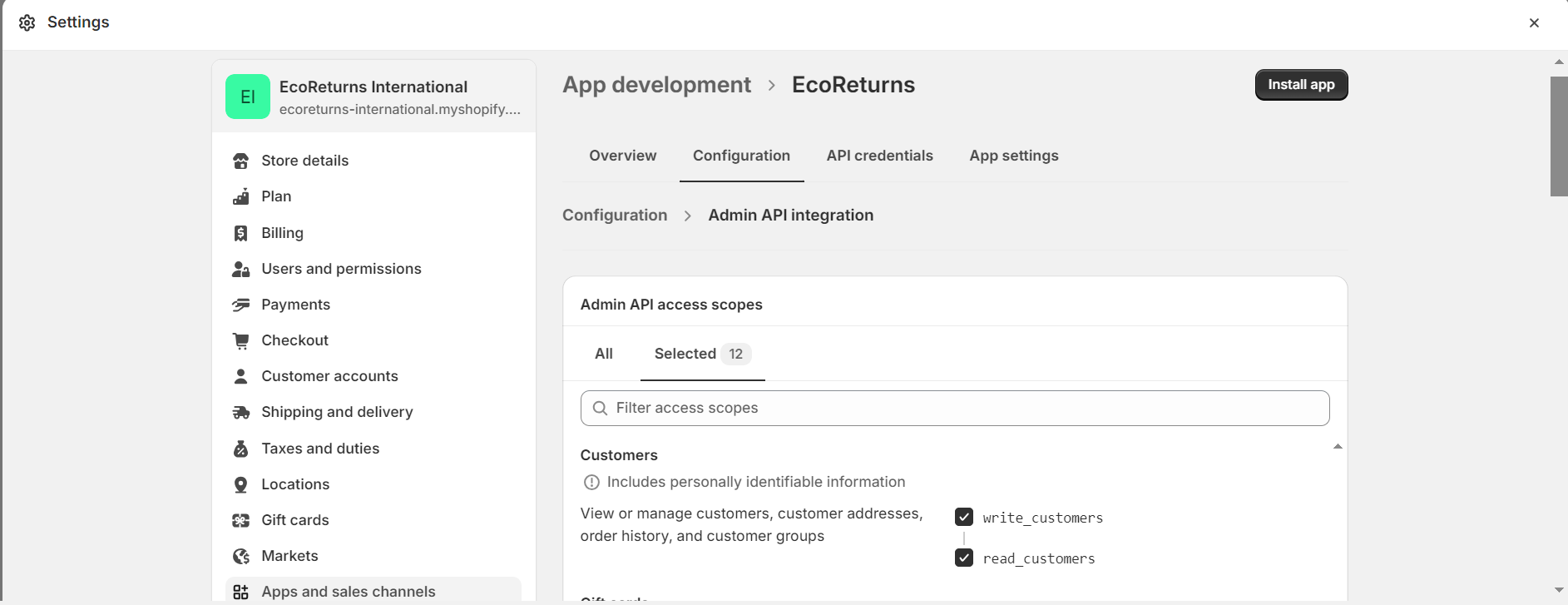This screenshot has width=1568, height=605.
Task: Click the Shipping and delivery truck icon
Action: tap(241, 412)
